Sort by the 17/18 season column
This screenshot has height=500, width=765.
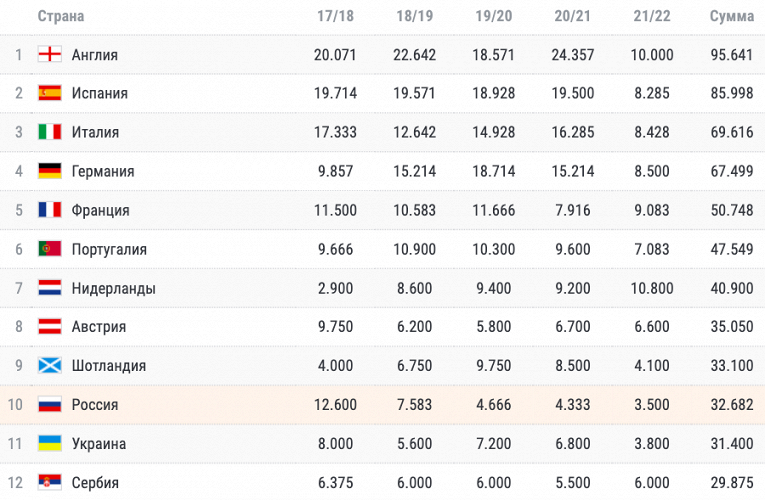pyautogui.click(x=335, y=16)
